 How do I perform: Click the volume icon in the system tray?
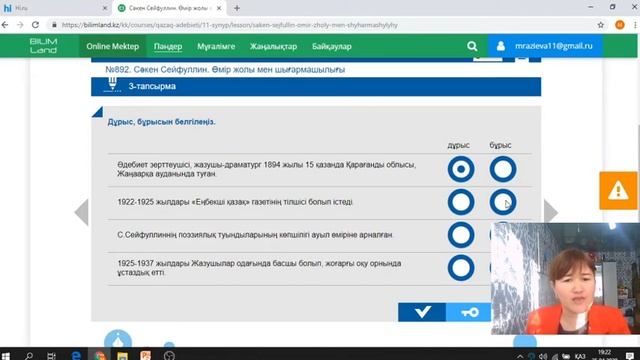pyautogui.click(x=543, y=356)
